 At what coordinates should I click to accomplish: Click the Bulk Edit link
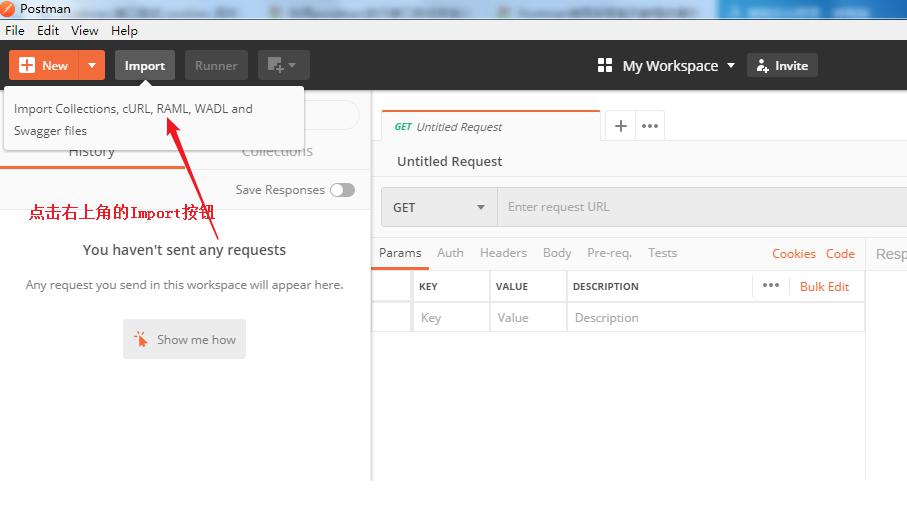tap(824, 287)
